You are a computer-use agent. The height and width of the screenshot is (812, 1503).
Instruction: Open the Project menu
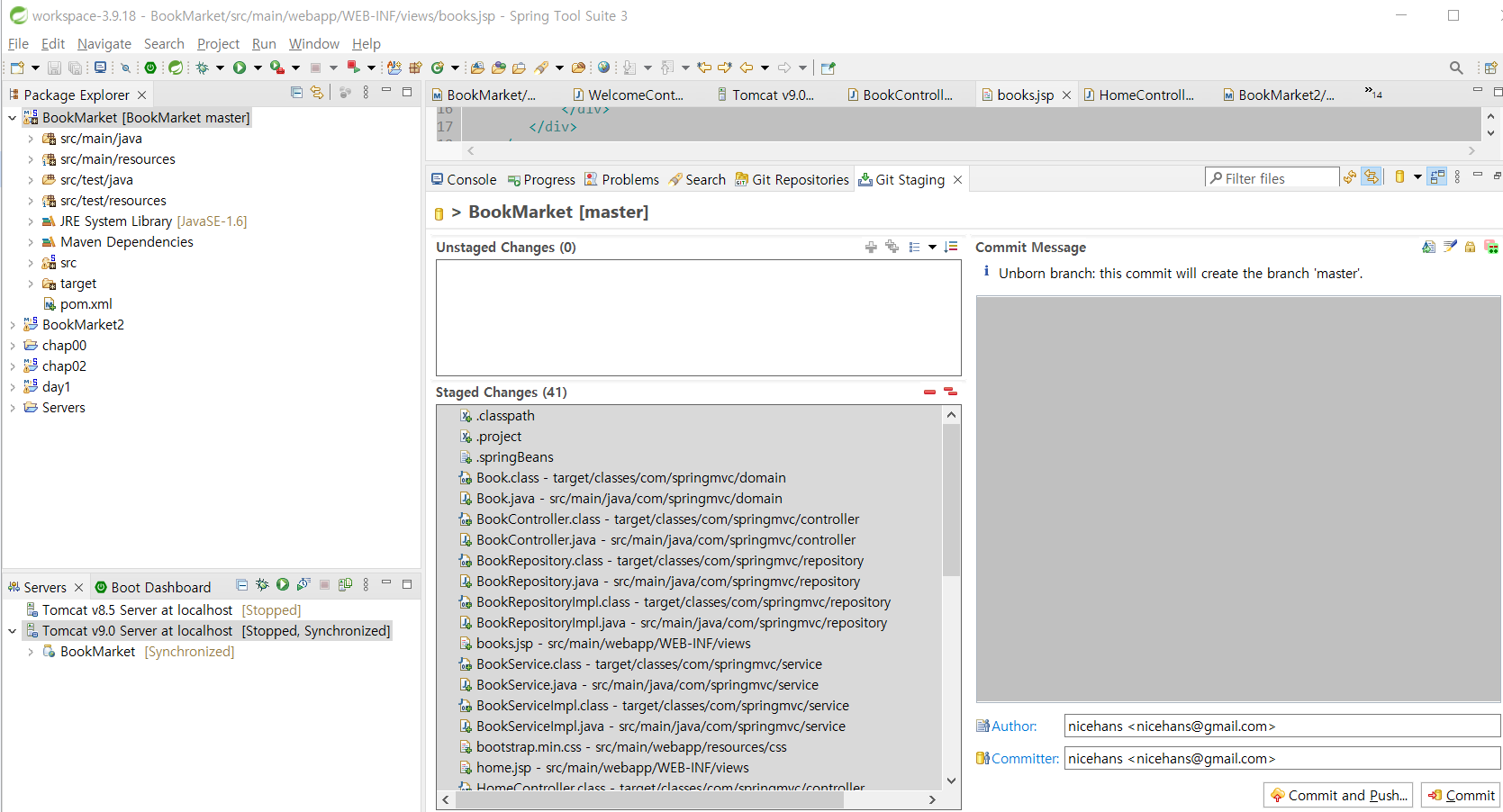218,43
